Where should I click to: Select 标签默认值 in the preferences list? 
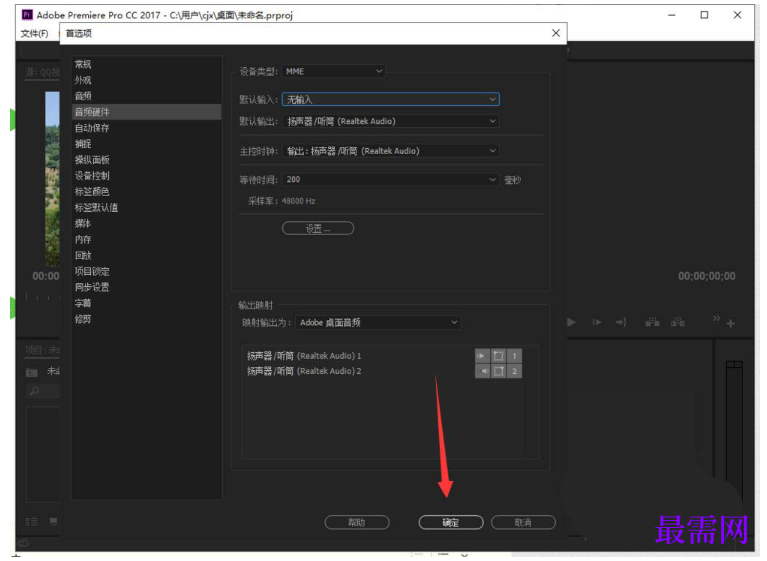pos(96,207)
